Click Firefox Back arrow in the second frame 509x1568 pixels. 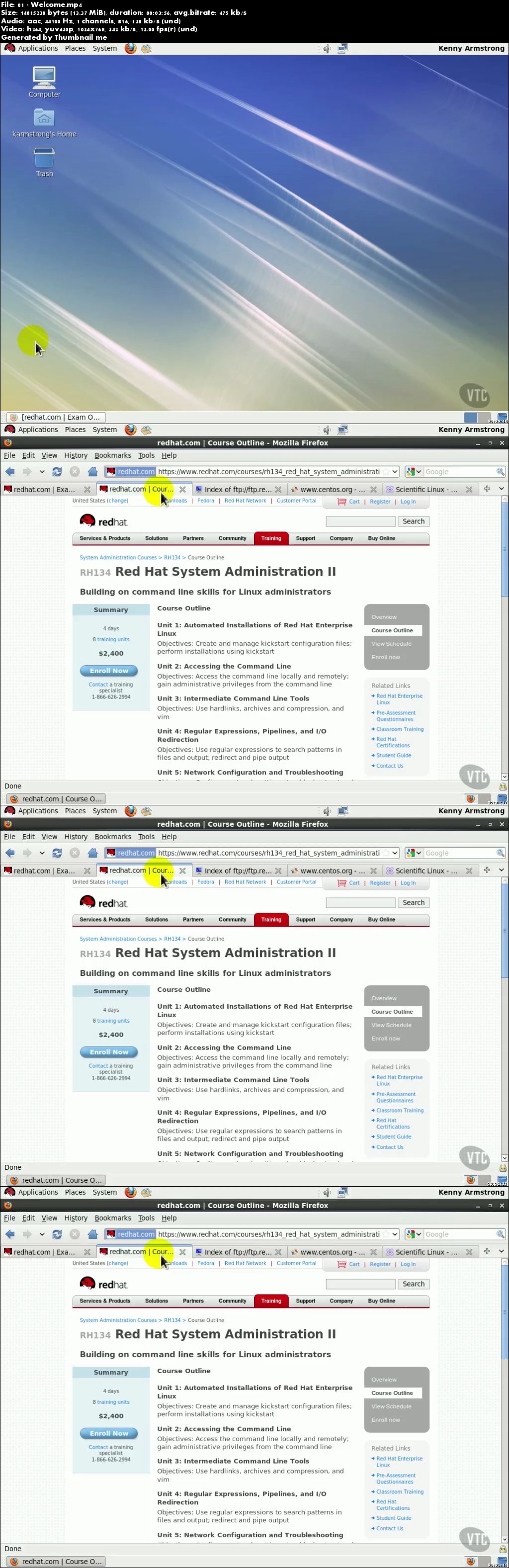10,471
